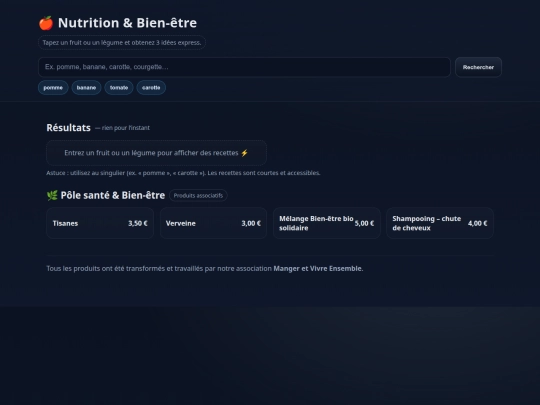This screenshot has height=405, width=540.
Task: Click the leaf icon beside Pôle santé
Action: (x=52, y=196)
